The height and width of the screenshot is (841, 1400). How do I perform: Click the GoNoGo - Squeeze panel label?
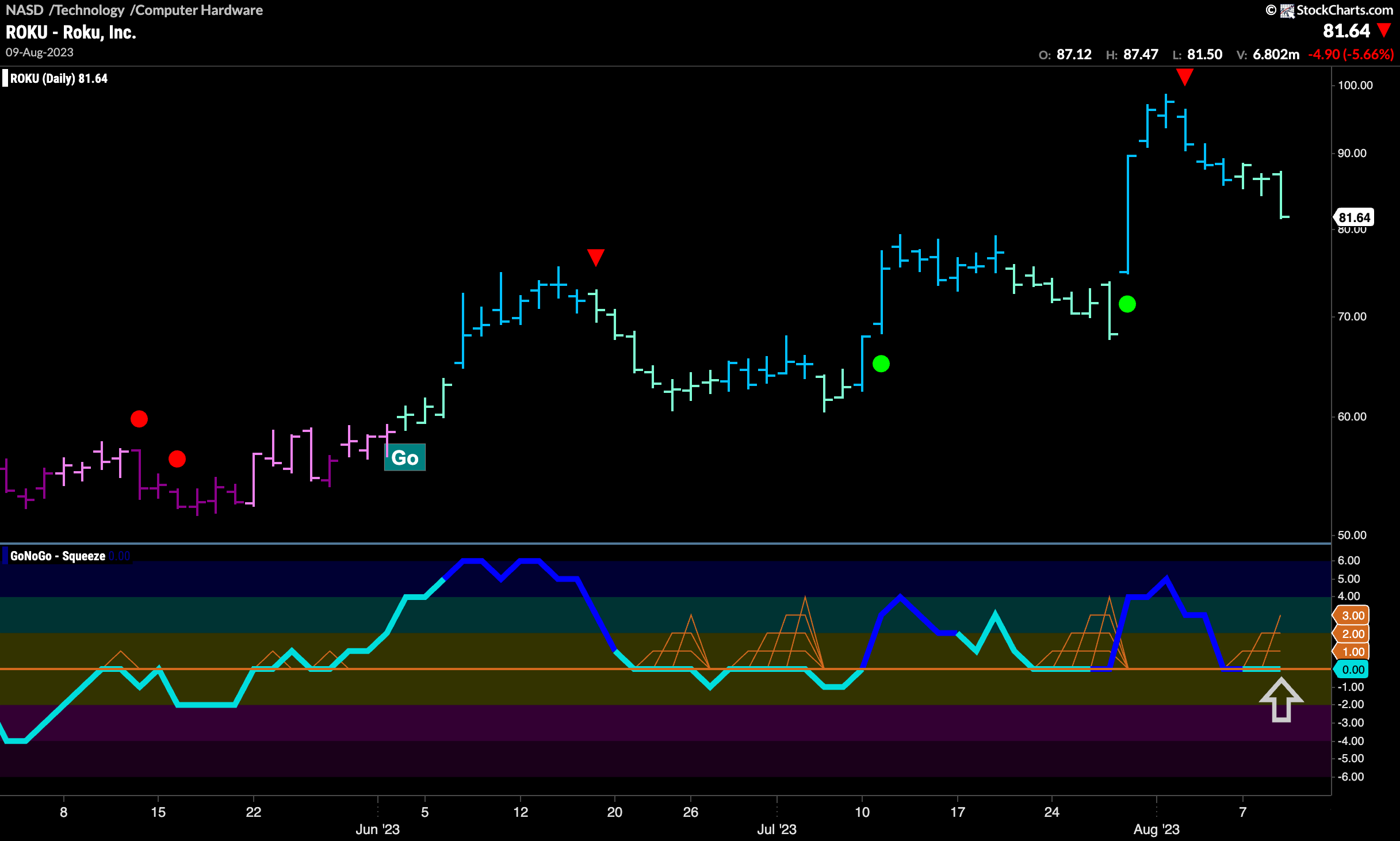pos(58,556)
